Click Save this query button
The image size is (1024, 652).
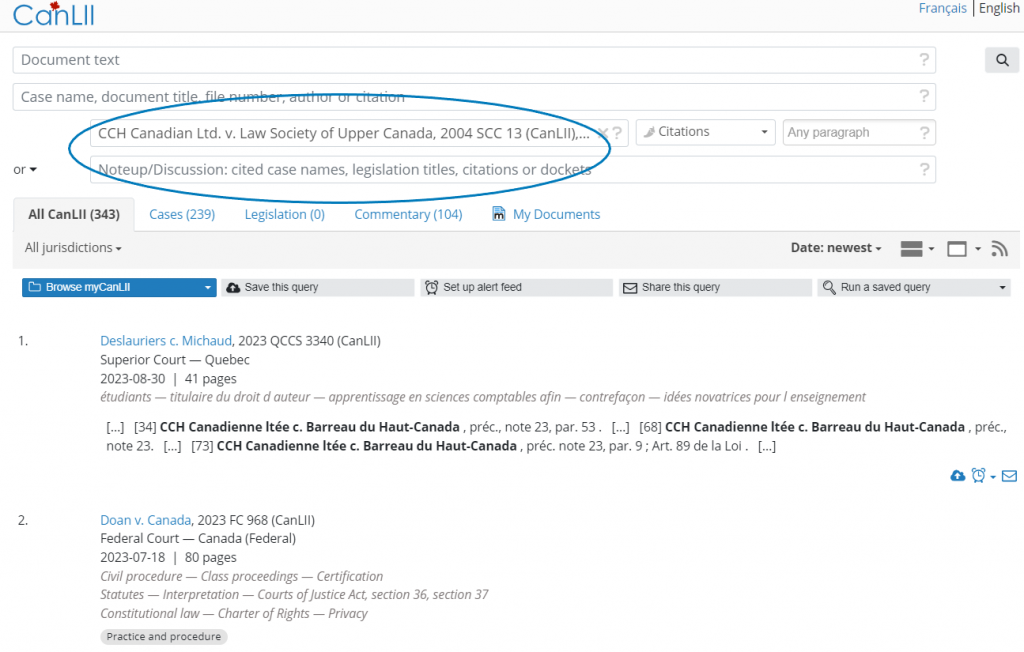pyautogui.click(x=317, y=287)
